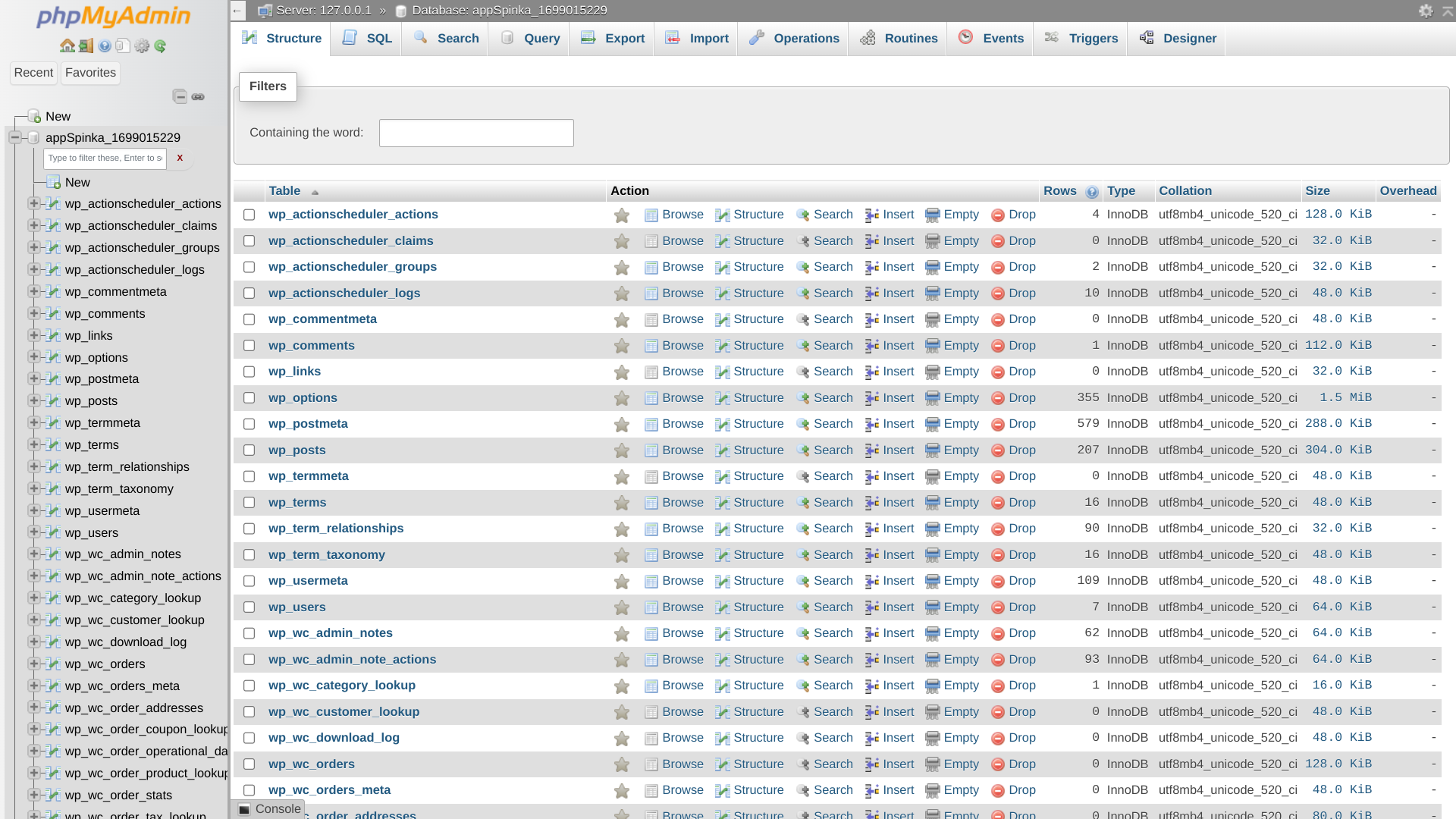Refresh the navigation panel with green reload icon
Screen dimensions: 1456x819
(x=160, y=45)
